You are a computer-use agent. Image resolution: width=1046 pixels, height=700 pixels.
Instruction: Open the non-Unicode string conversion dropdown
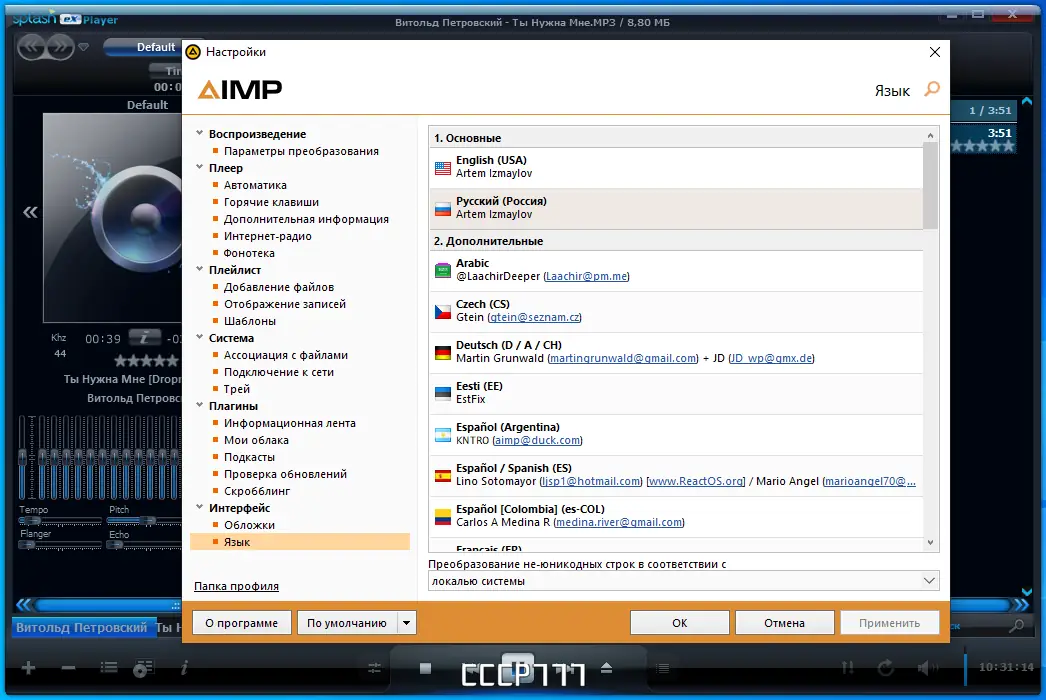click(x=683, y=580)
